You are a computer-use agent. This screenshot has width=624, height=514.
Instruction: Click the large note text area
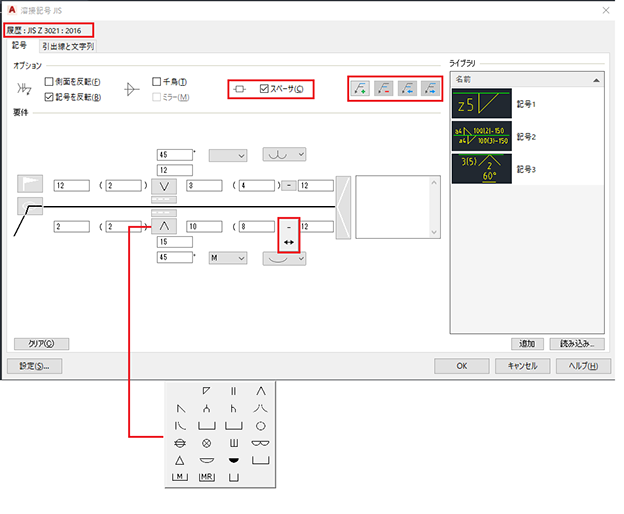tap(393, 207)
